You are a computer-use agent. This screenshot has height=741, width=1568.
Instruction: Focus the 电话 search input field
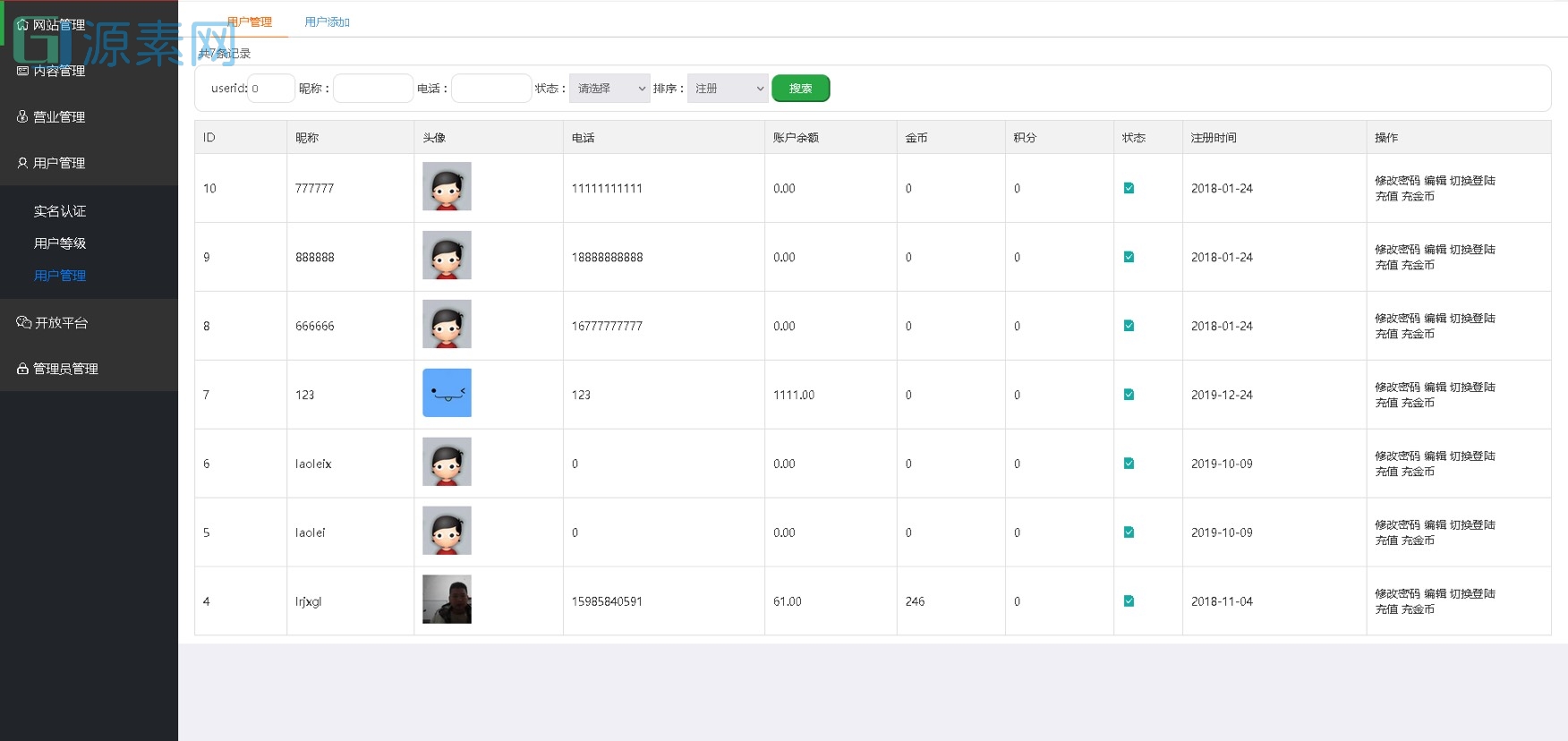491,89
